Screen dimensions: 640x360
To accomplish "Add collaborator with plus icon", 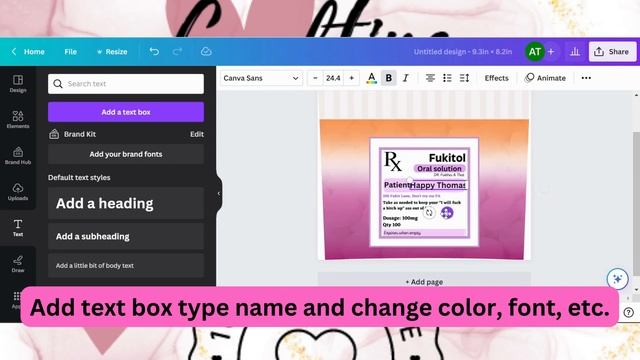I will [x=551, y=52].
